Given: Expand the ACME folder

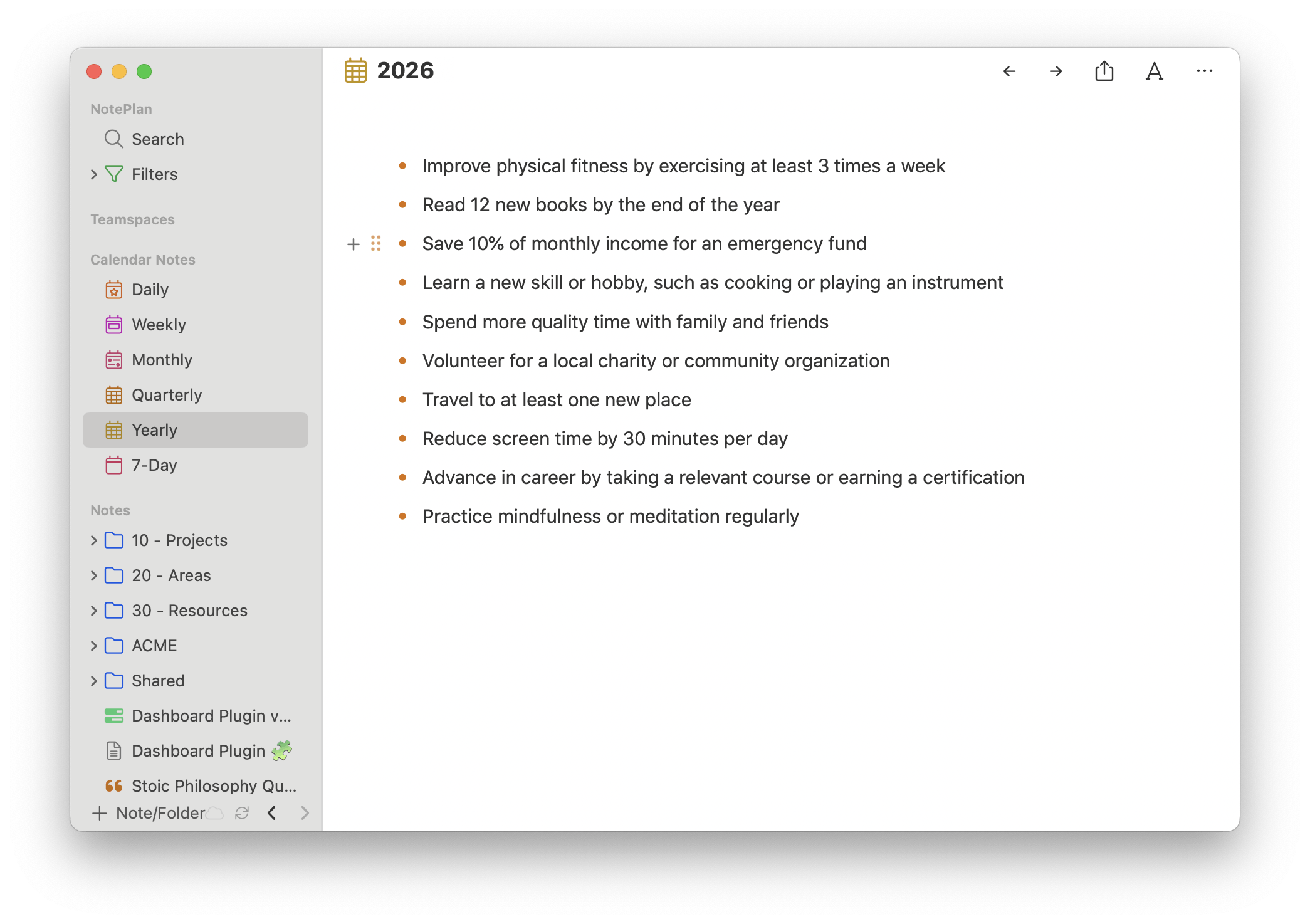Looking at the screenshot, I should pos(93,646).
